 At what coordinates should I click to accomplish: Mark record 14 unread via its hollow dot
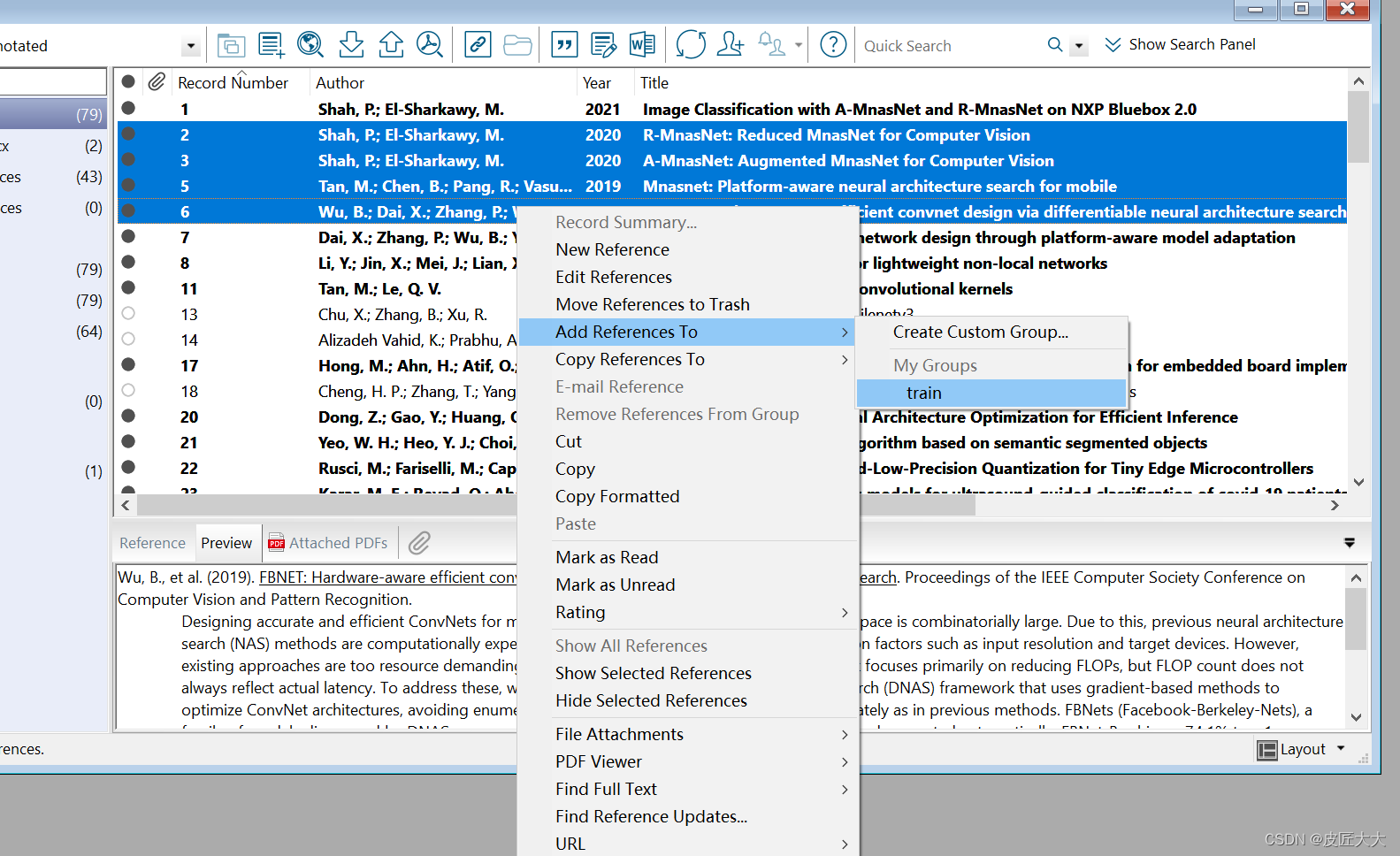[x=128, y=339]
